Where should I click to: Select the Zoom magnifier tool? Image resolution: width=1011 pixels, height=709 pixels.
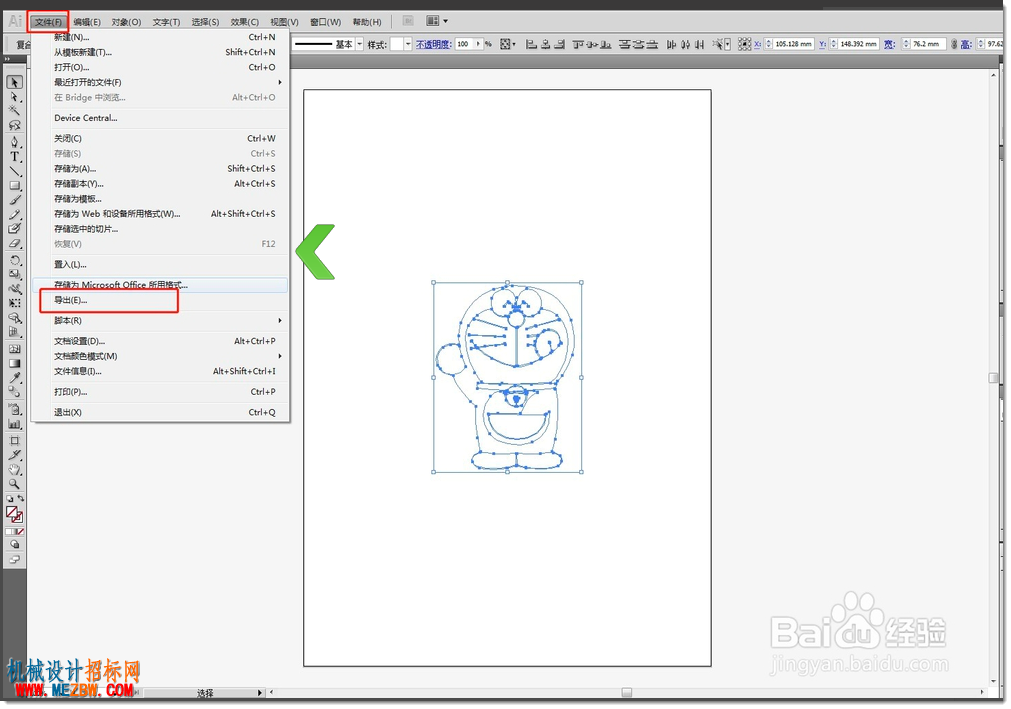coord(14,484)
